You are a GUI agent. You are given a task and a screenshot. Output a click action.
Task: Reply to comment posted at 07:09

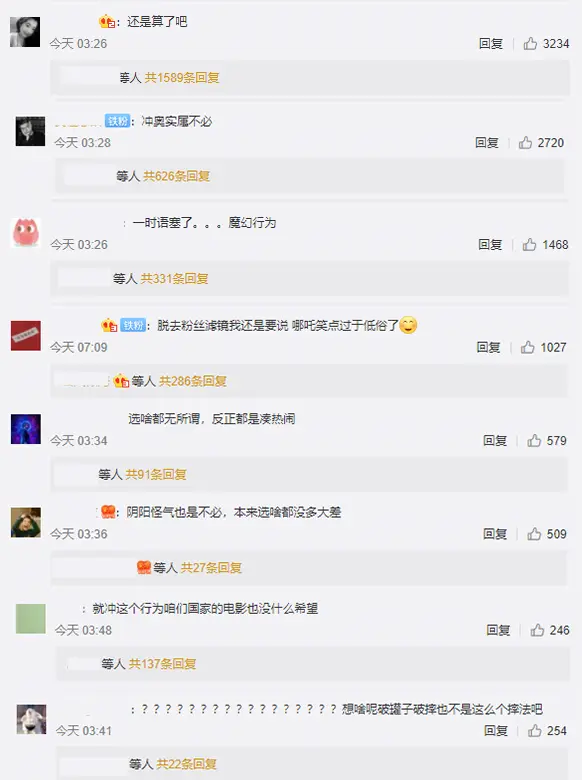(488, 347)
